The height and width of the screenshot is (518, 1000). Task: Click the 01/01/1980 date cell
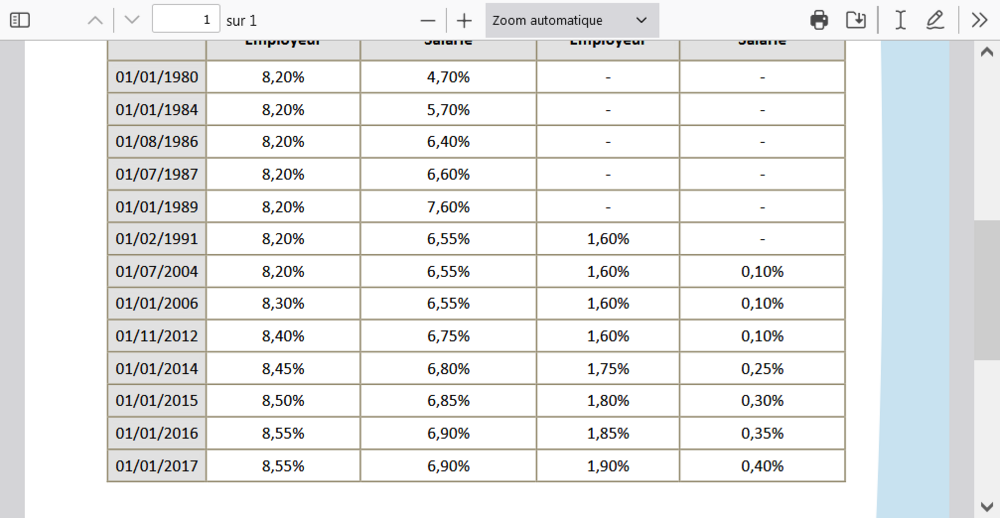(157, 77)
